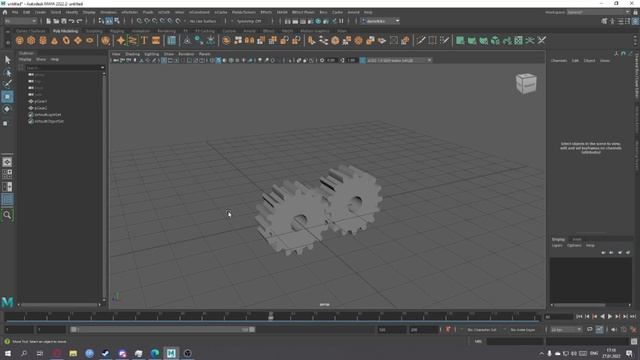Viewport: 640px width, 360px height.
Task: Open the viewport Shading menu
Action: click(x=132, y=54)
